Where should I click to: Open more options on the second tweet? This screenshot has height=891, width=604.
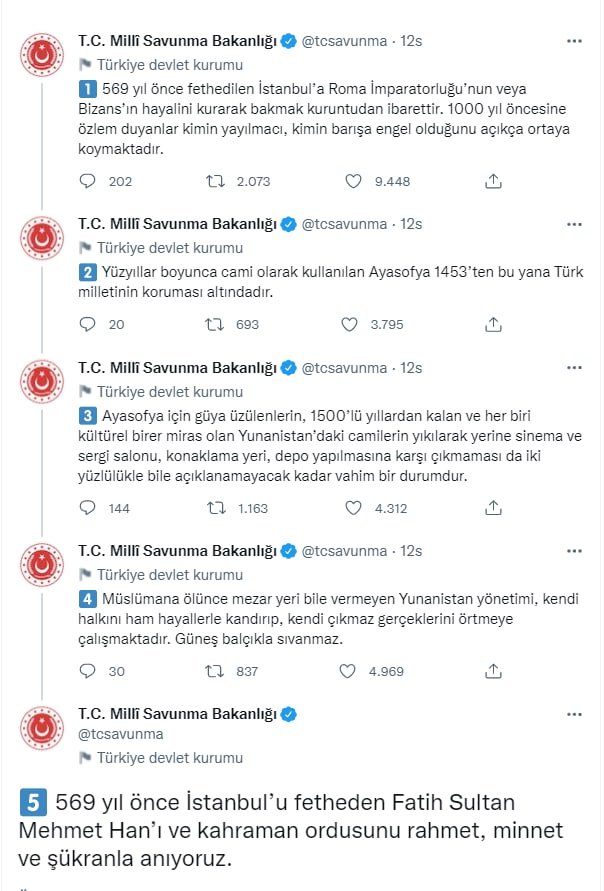coord(574,224)
